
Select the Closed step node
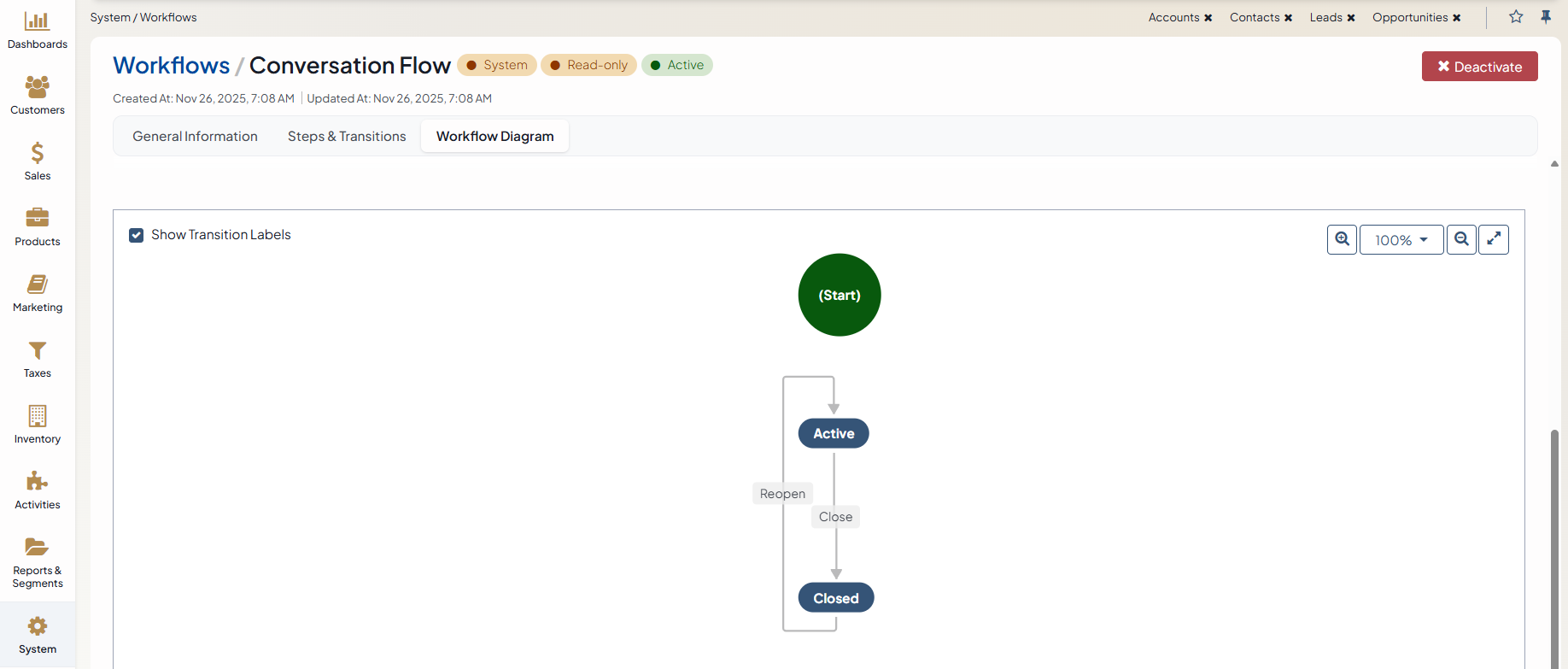click(x=835, y=598)
